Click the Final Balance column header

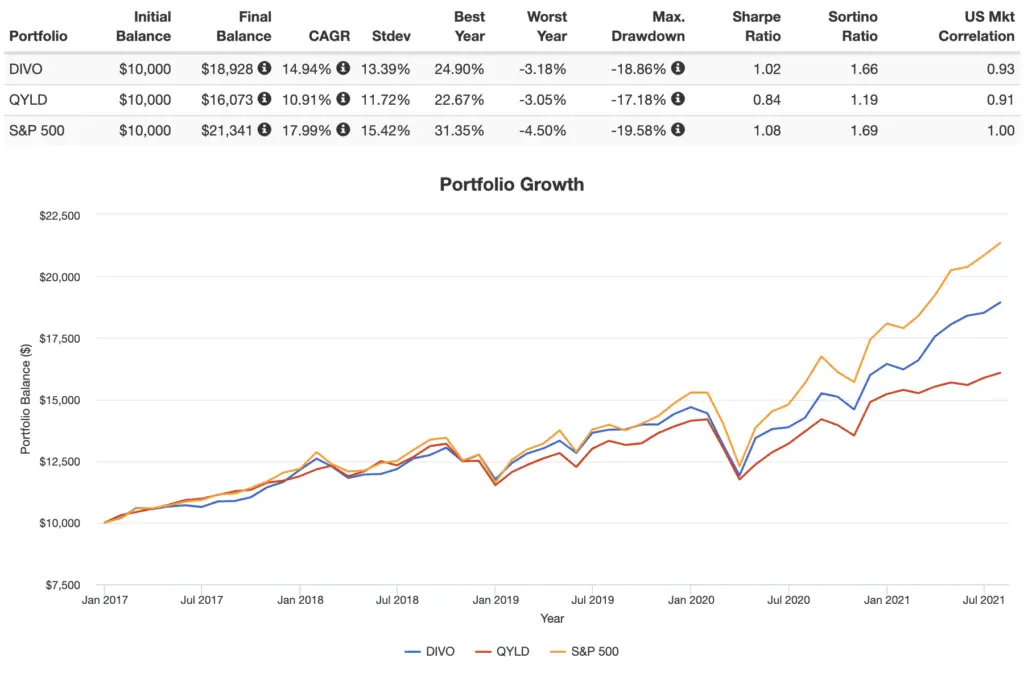[244, 26]
